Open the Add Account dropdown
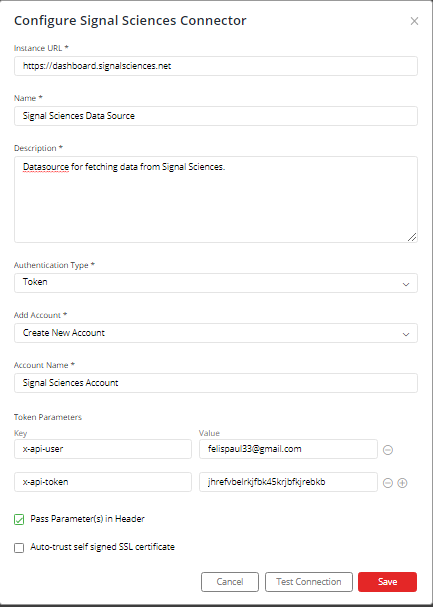The height and width of the screenshot is (607, 433). [216, 333]
